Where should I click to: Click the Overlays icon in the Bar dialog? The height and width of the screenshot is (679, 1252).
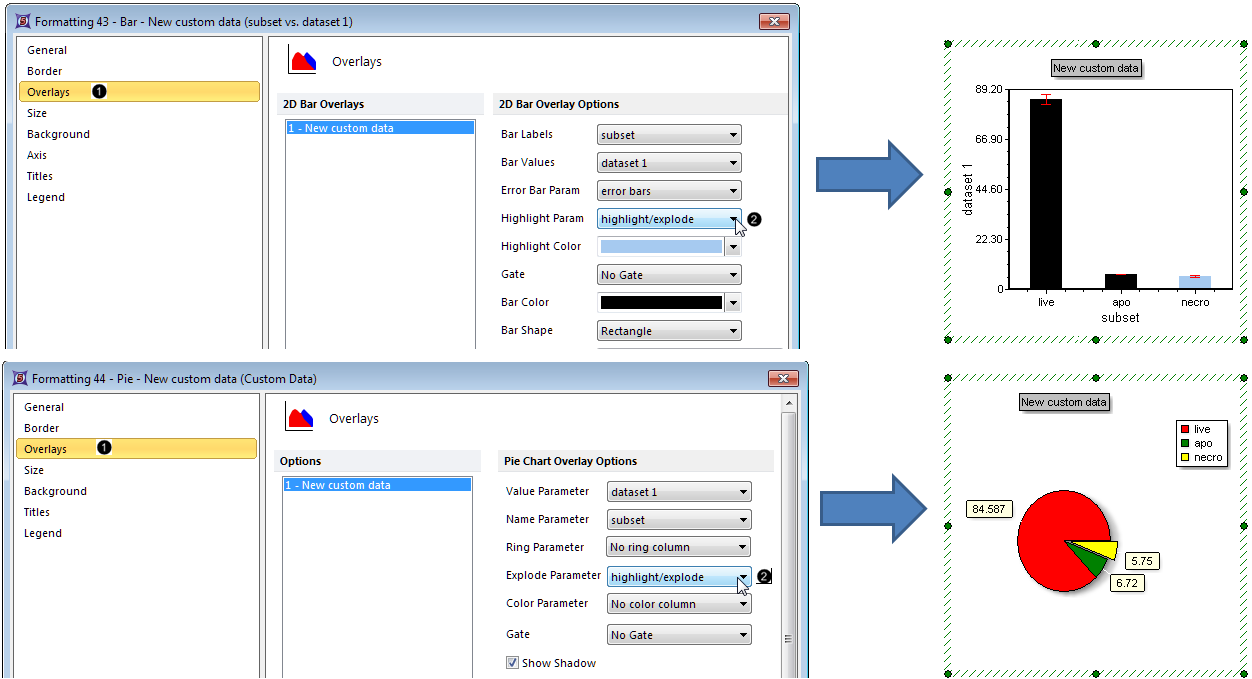click(302, 60)
